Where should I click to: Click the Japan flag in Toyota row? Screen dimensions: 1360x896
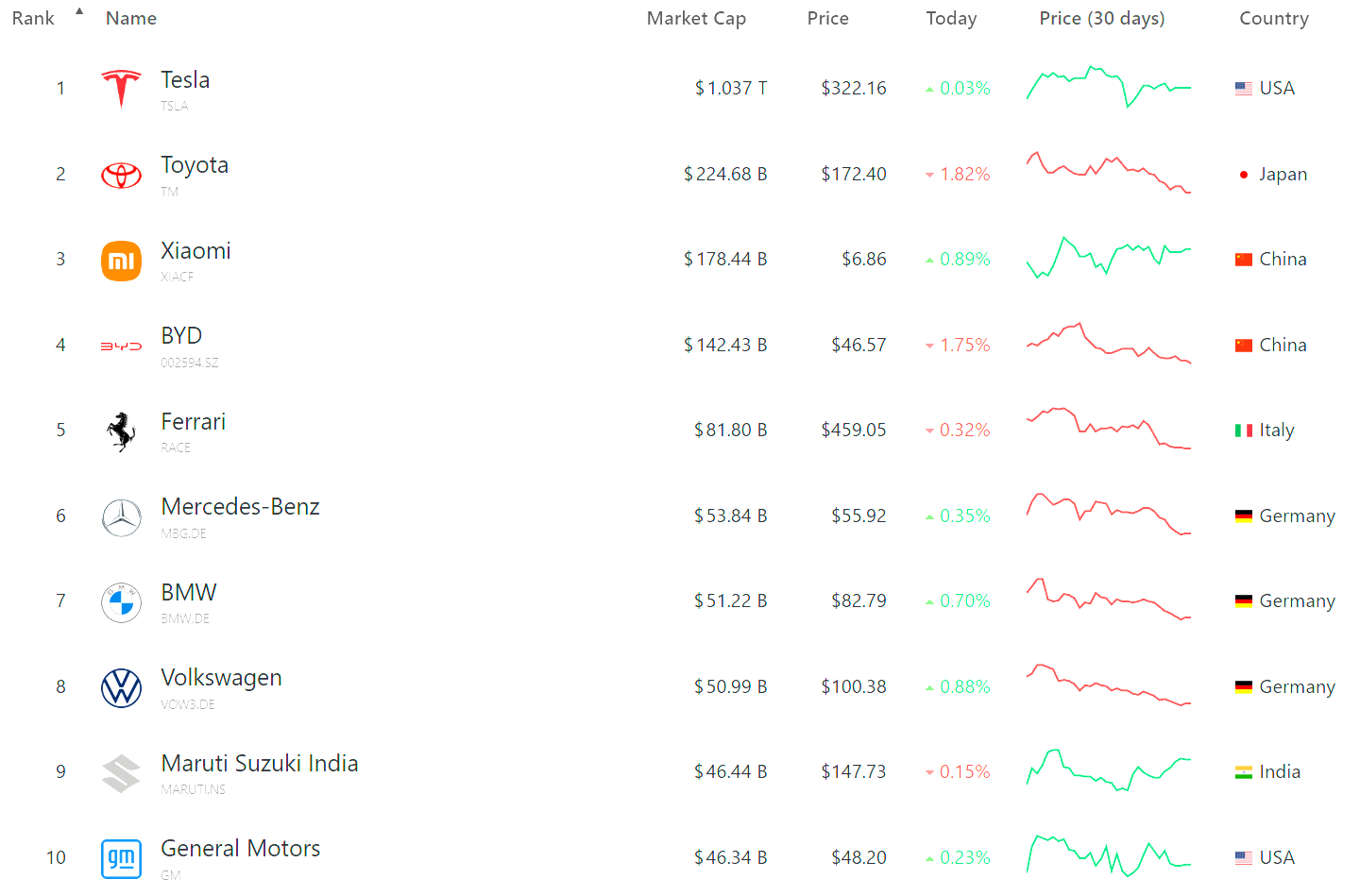tap(1244, 175)
